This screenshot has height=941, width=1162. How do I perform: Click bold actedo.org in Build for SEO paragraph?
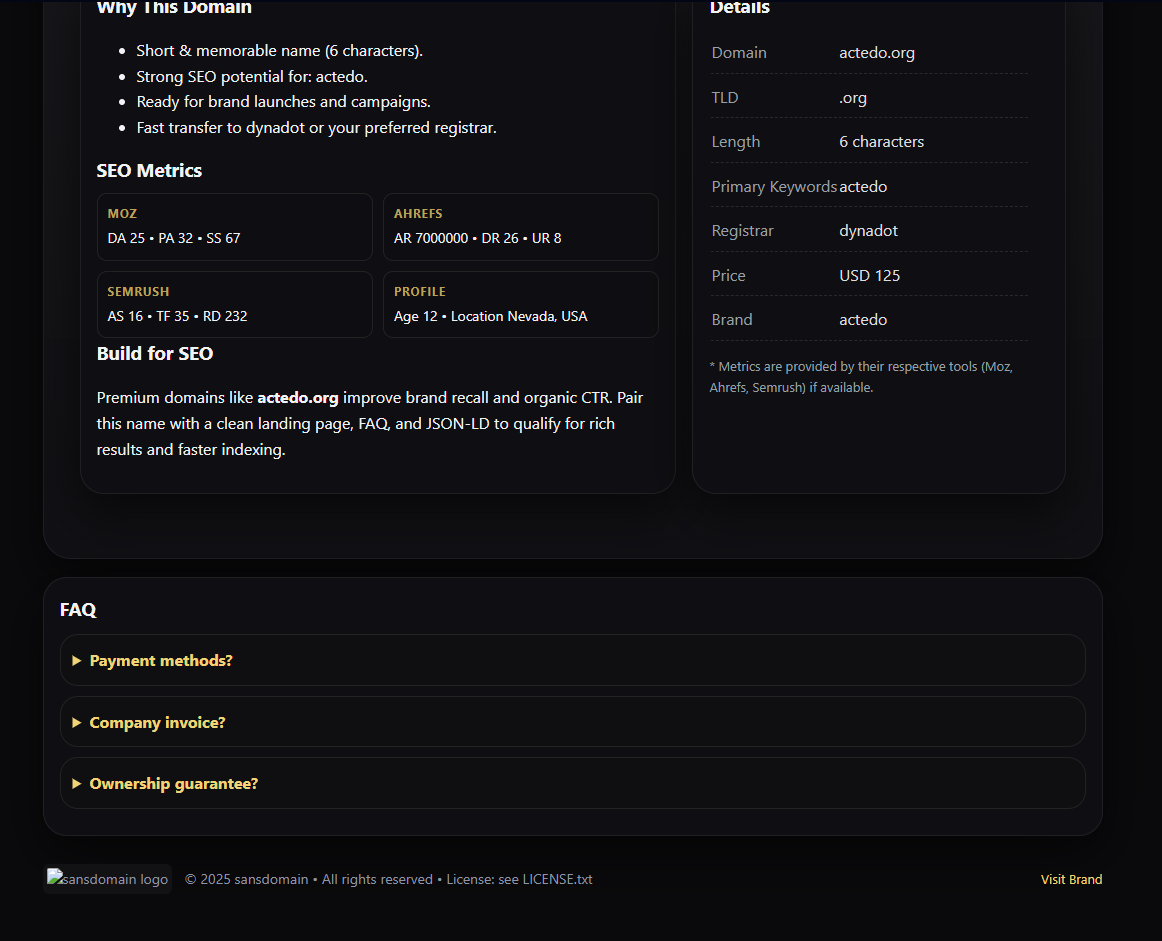click(298, 398)
